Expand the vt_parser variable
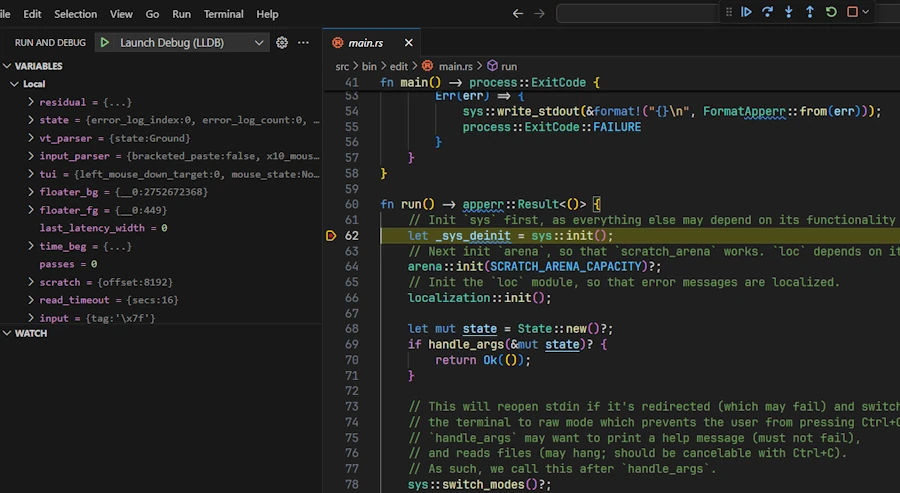The image size is (900, 493). [x=31, y=138]
